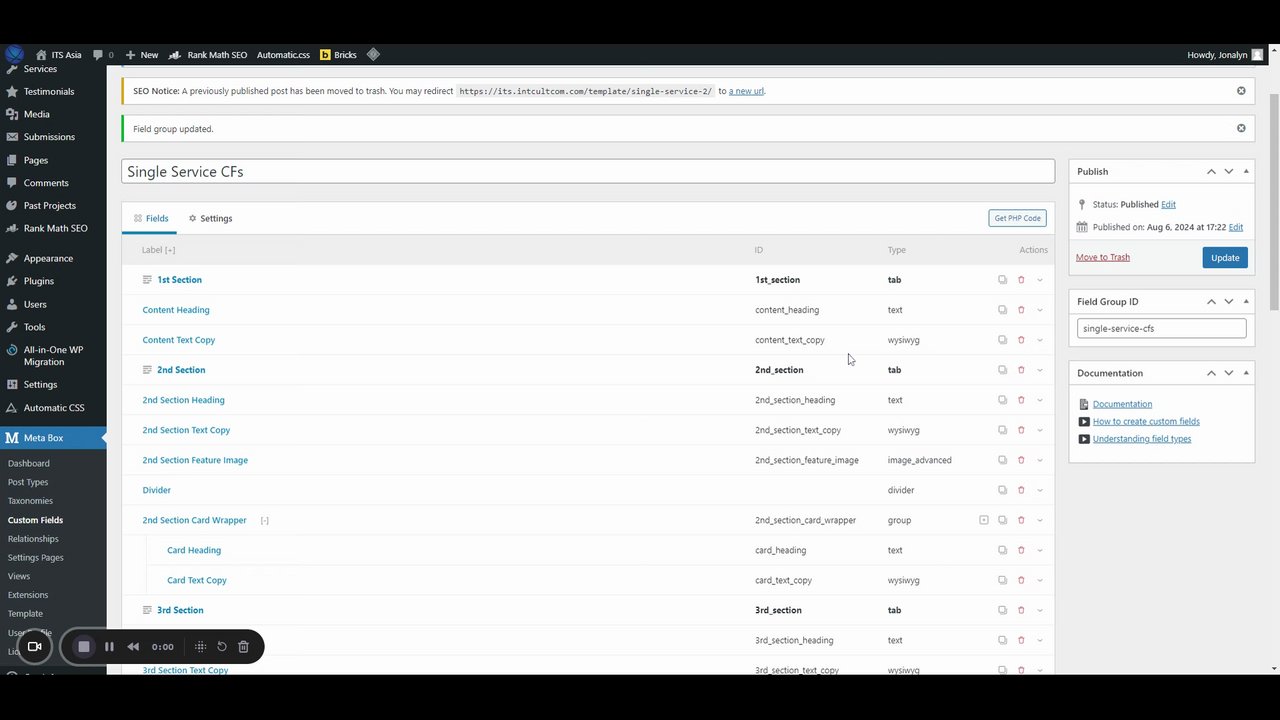Discard recording with trash icon
This screenshot has width=1280, height=720.
[x=243, y=647]
